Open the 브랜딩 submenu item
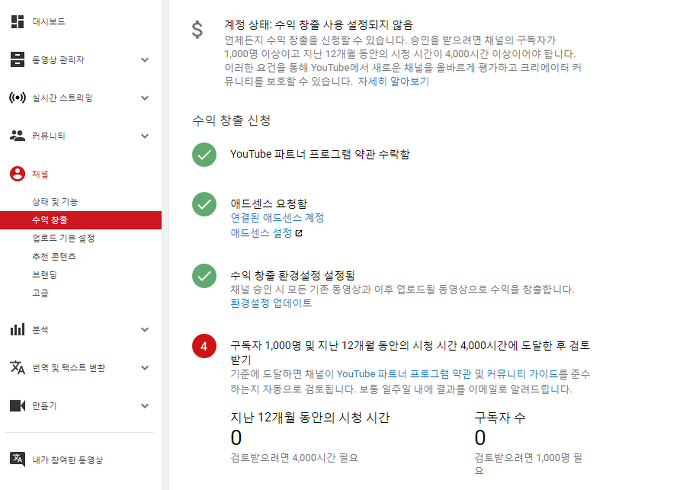Screen dimensions: 683x490 [44, 275]
